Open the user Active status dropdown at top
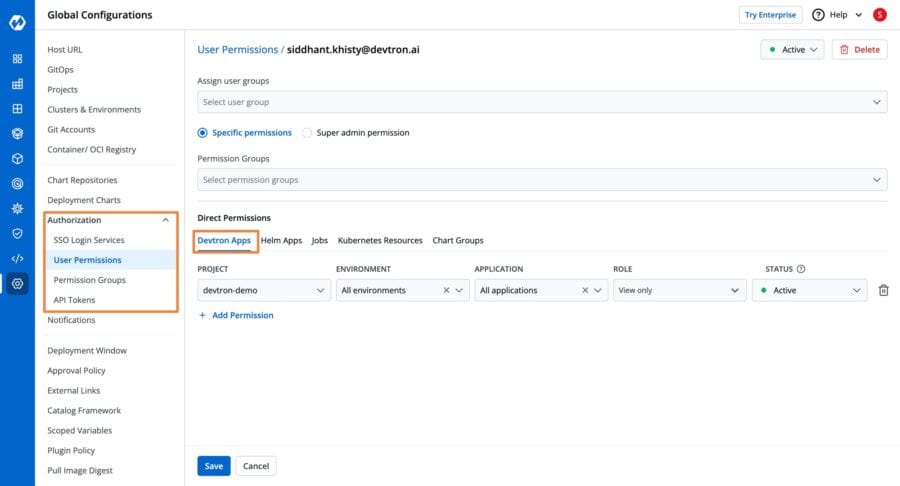This screenshot has width=900, height=486. coord(793,50)
